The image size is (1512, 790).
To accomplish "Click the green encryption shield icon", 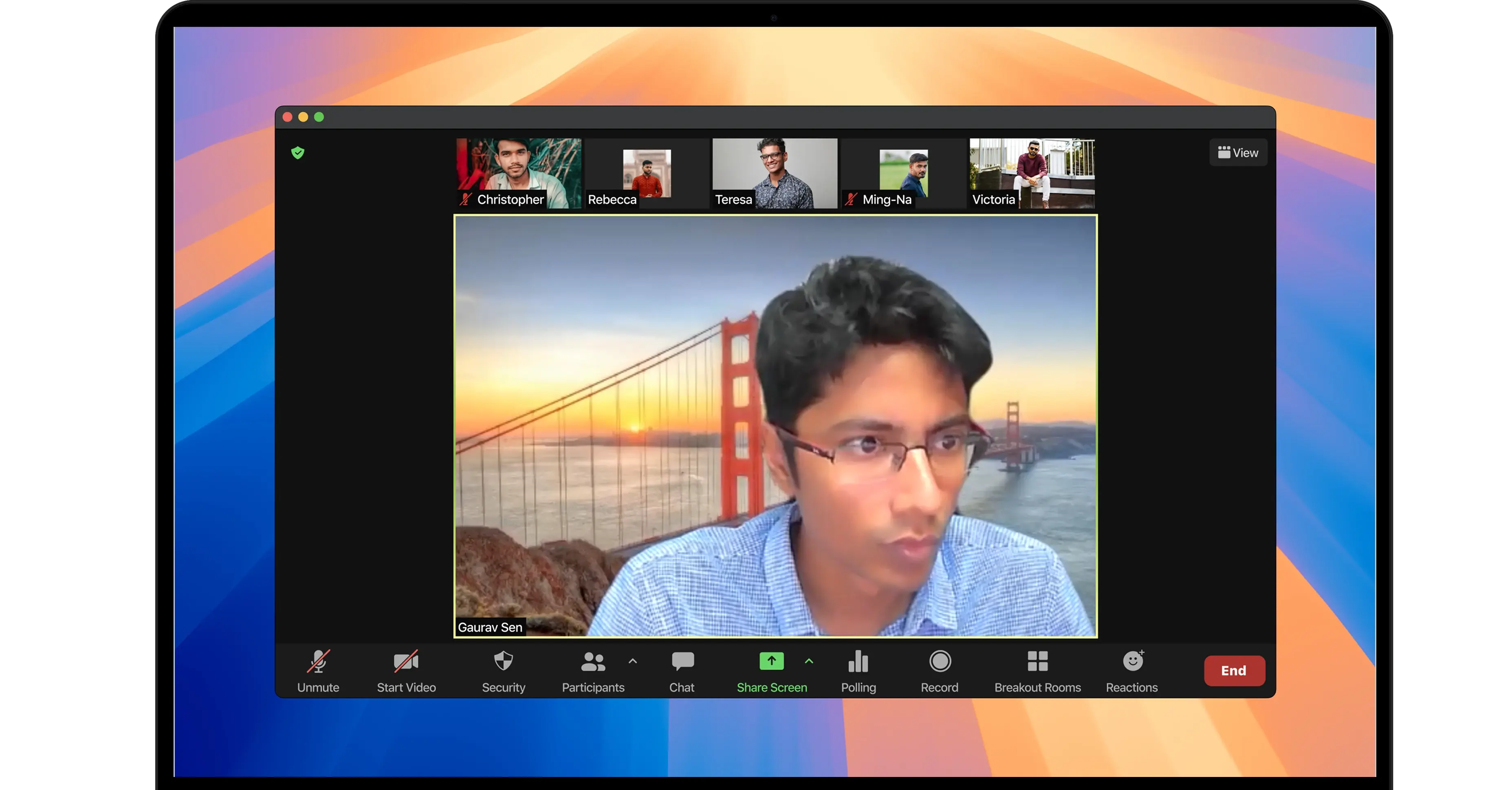I will click(297, 153).
